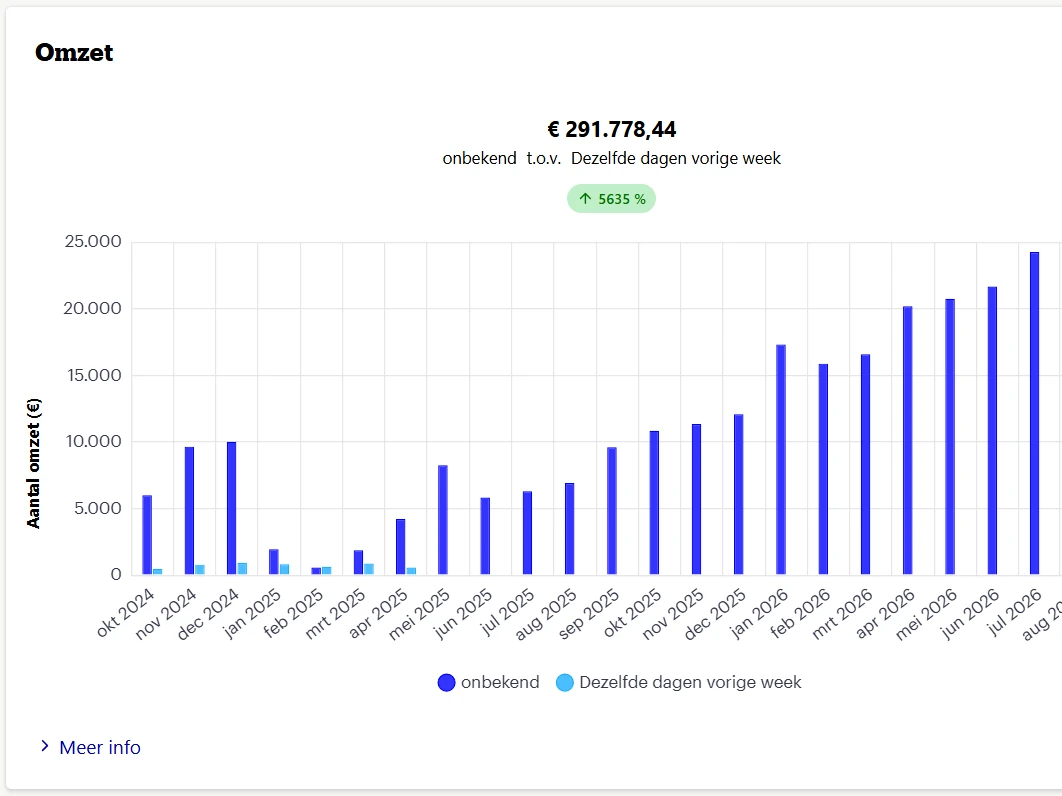Select the apr 2026 bar
The height and width of the screenshot is (796, 1062).
[908, 440]
